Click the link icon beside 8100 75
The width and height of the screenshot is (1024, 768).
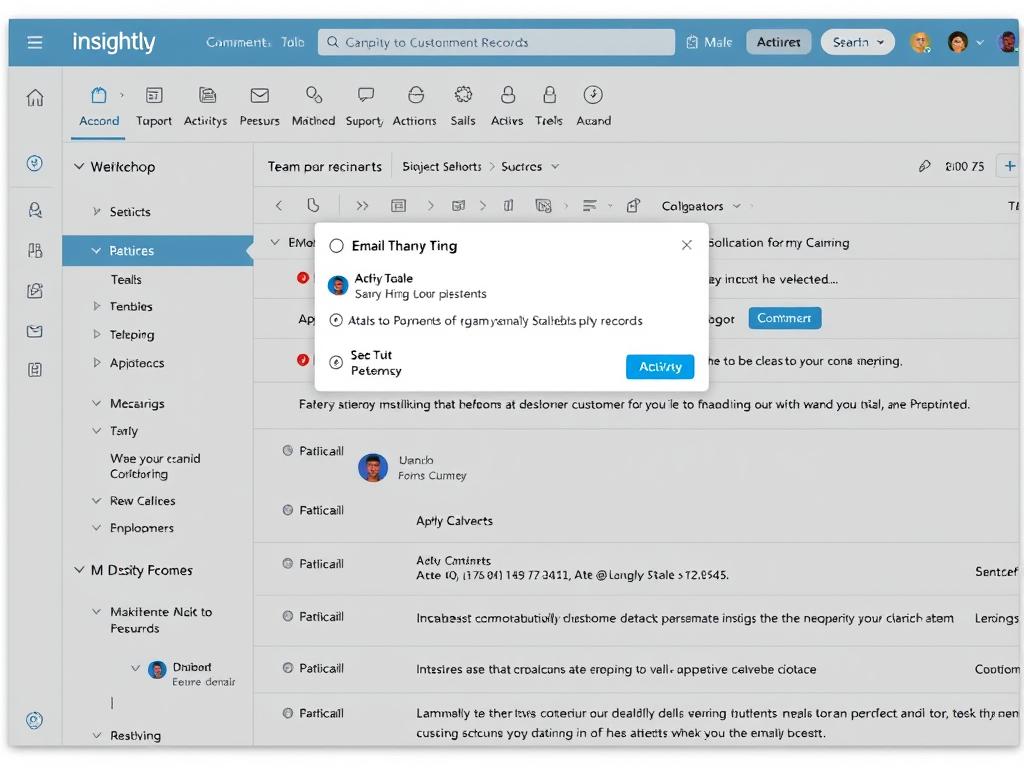tap(924, 167)
